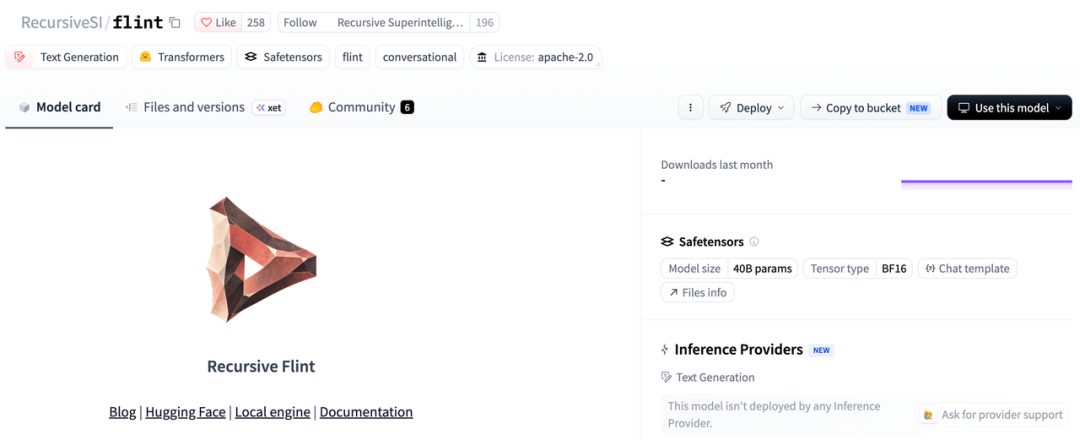
Task: Select the Text Generation tag
Action: 66,57
